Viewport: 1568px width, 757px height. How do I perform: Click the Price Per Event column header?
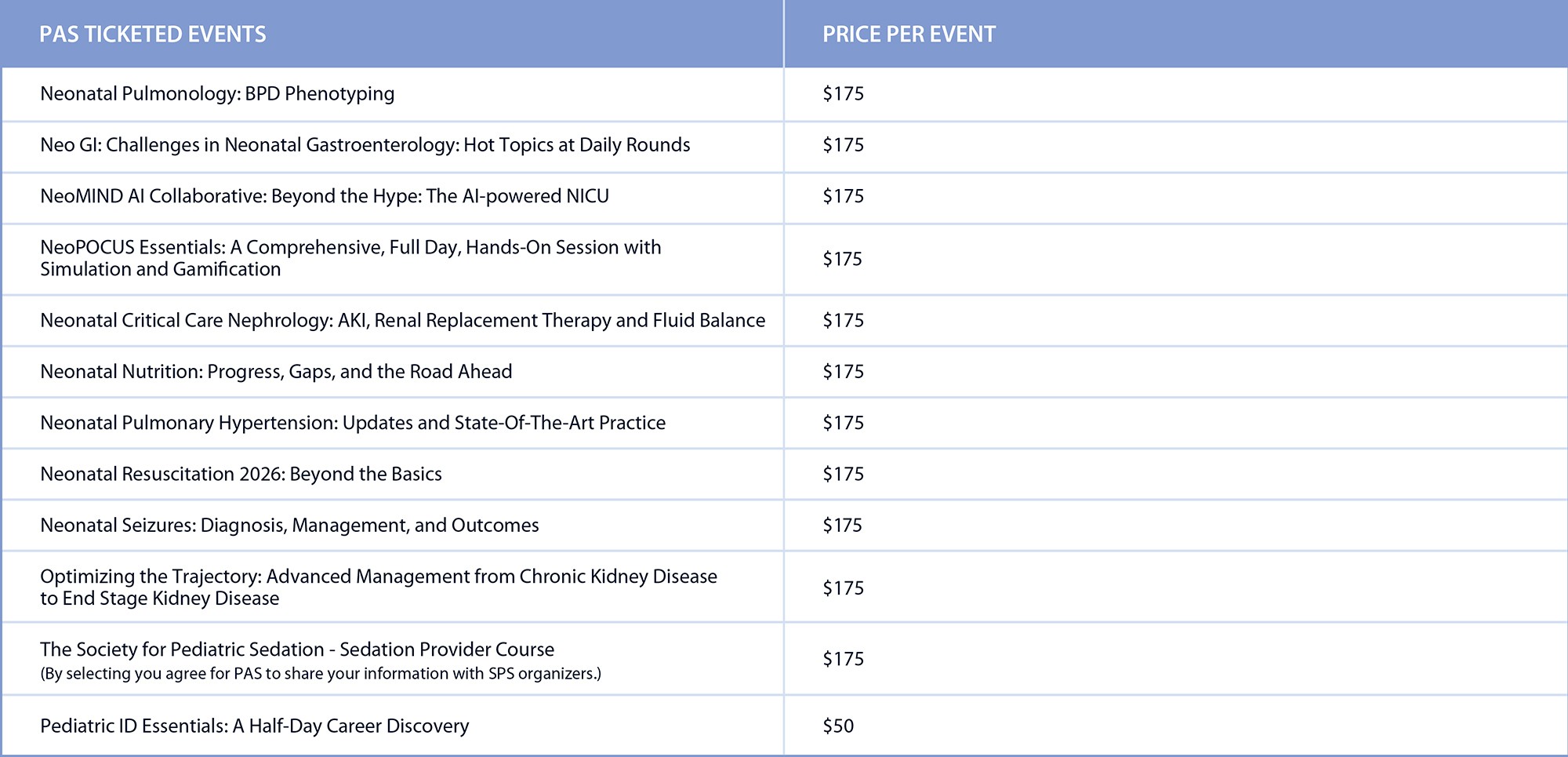909,35
